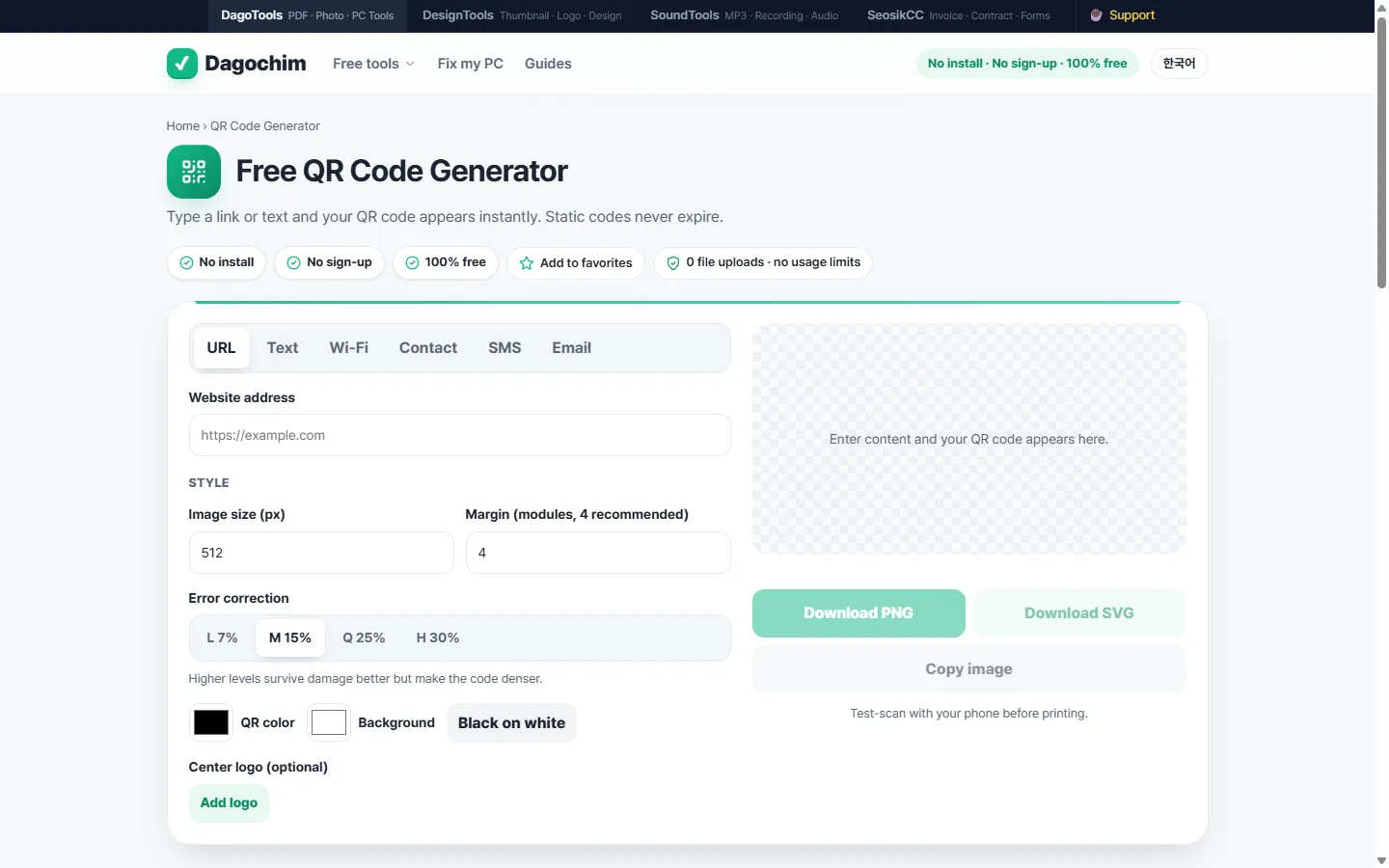Click the Copy image button
The image size is (1389, 868).
[x=968, y=669]
